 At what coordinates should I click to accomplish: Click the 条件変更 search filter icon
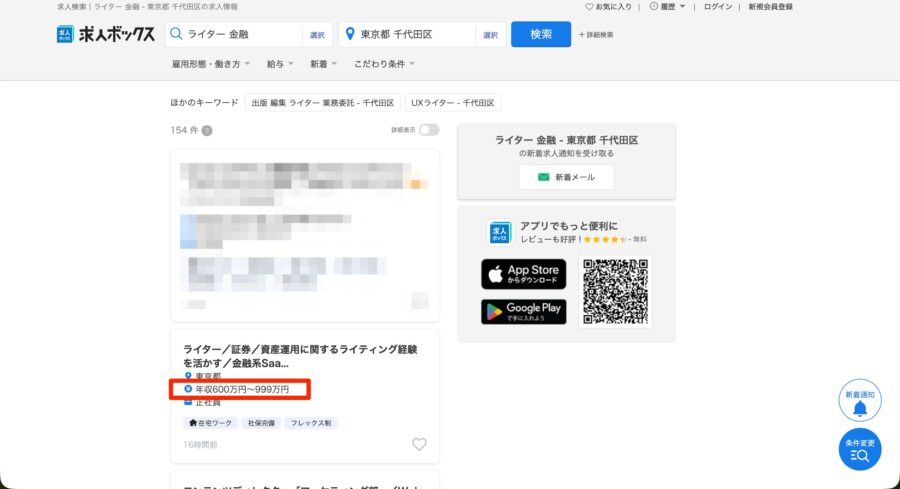point(859,450)
